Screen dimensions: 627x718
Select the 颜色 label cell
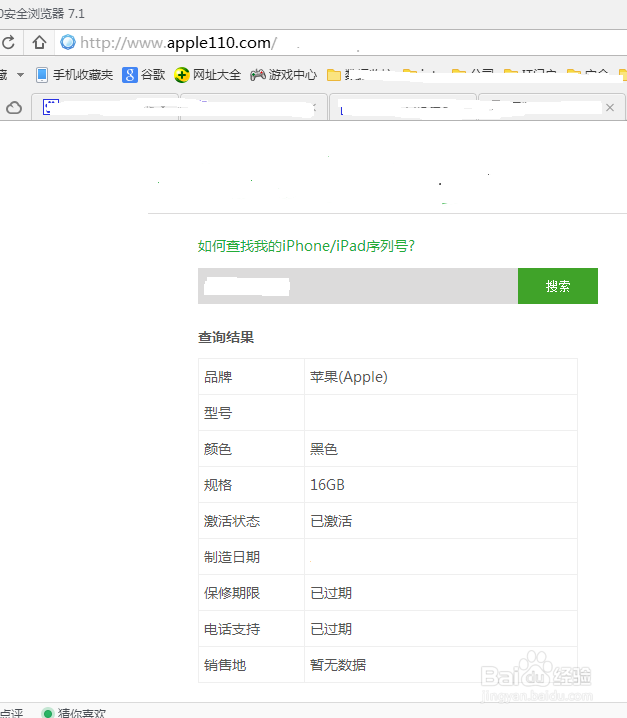[251, 449]
